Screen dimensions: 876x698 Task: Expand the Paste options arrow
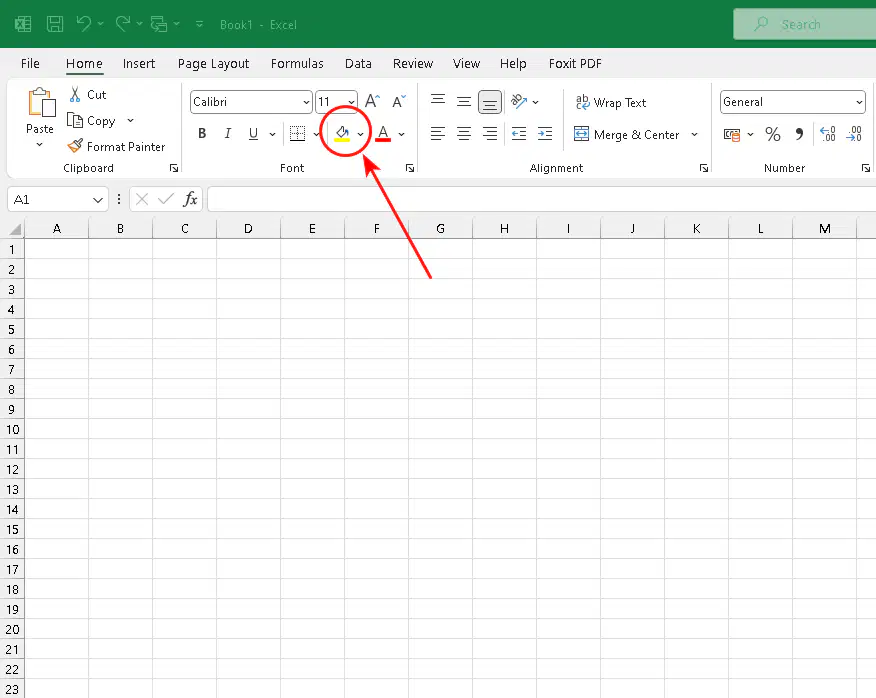pos(40,145)
